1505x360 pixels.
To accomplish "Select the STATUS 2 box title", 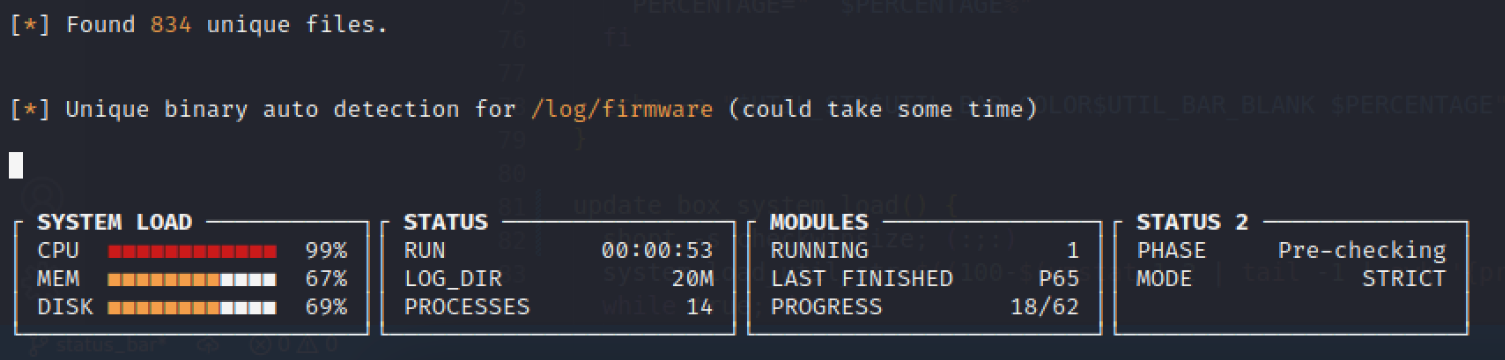I will click(1192, 222).
